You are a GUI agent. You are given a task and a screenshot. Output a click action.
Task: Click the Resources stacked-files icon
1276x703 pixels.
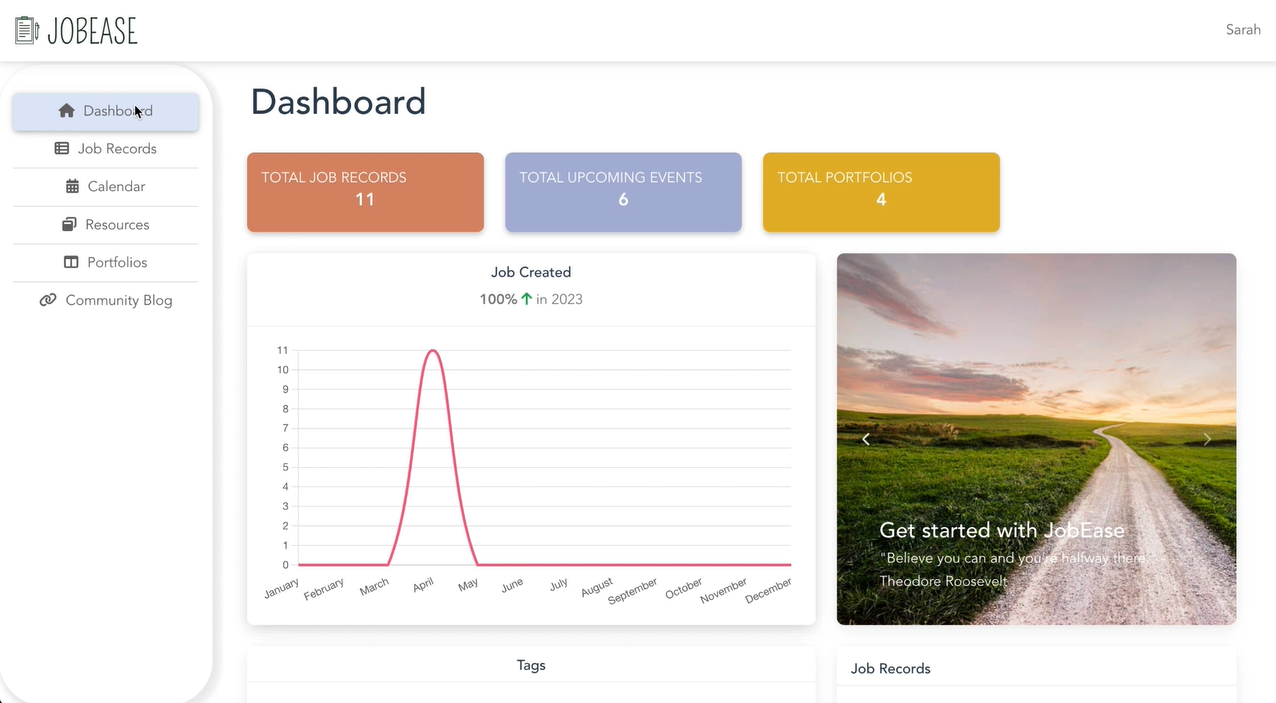(69, 225)
